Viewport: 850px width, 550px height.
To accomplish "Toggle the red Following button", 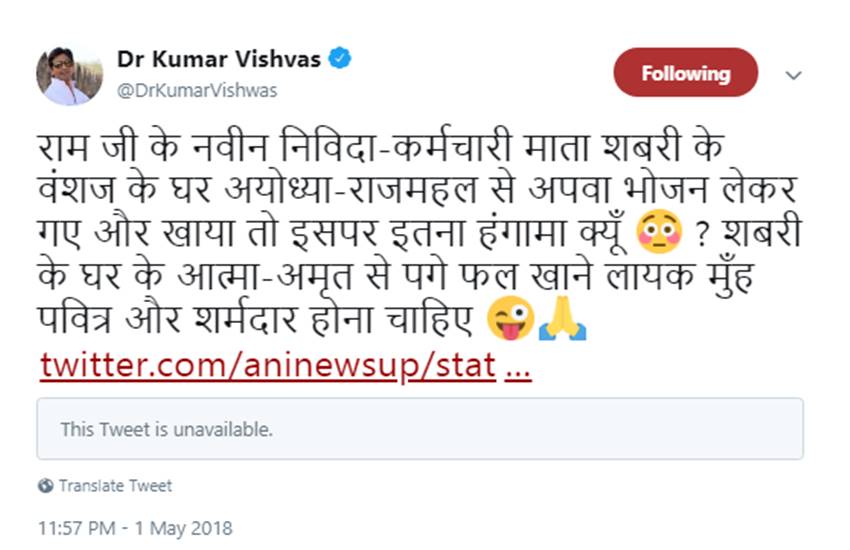I will pos(685,73).
